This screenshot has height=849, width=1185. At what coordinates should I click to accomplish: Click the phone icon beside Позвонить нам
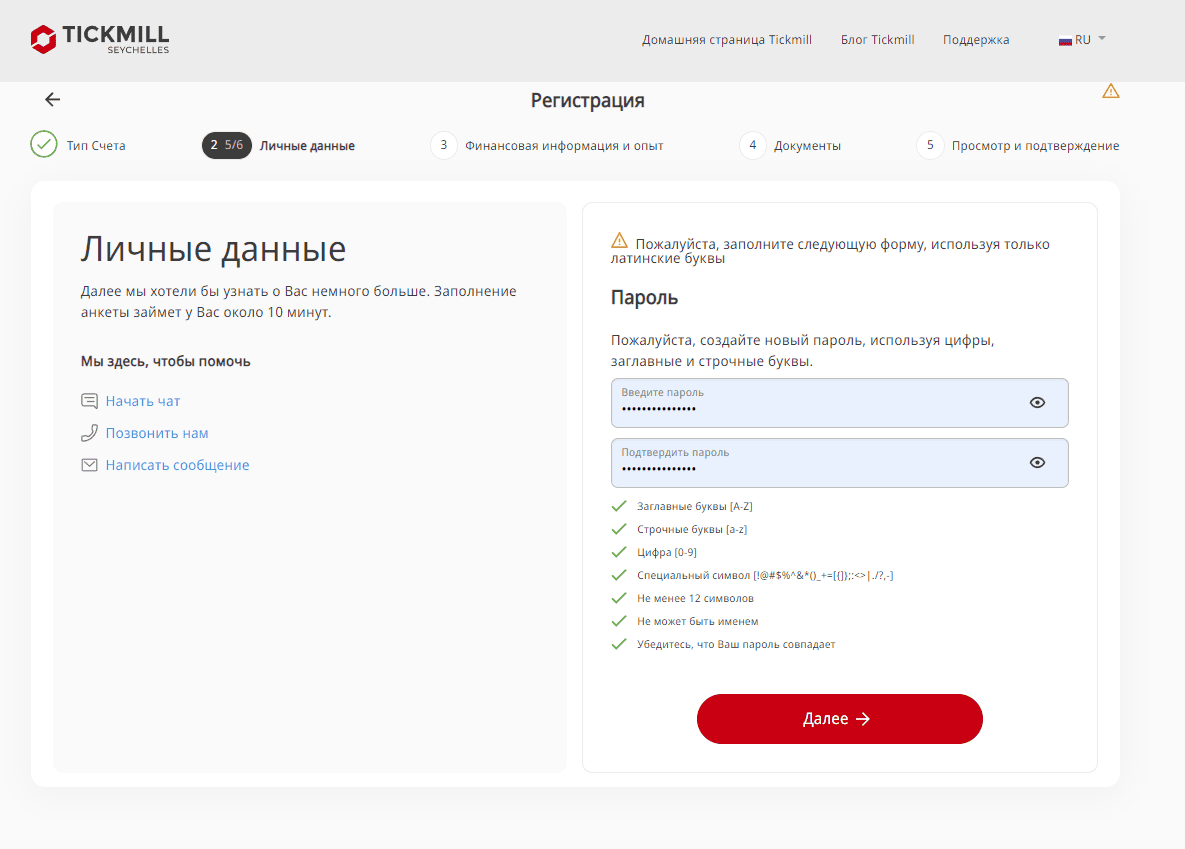click(x=89, y=432)
